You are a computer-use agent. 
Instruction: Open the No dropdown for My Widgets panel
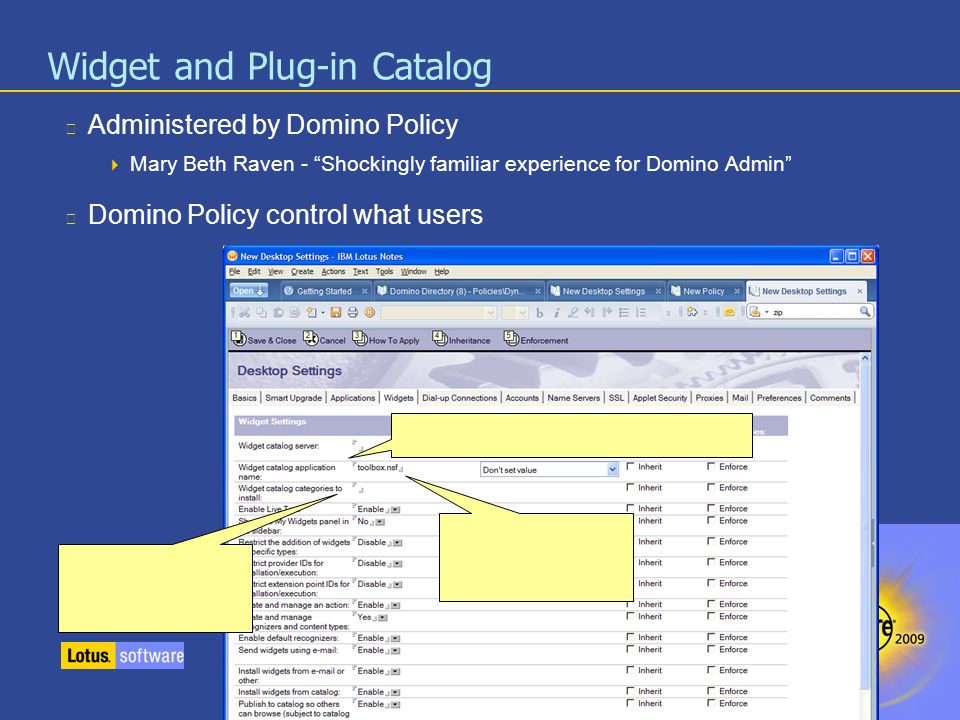(x=380, y=522)
